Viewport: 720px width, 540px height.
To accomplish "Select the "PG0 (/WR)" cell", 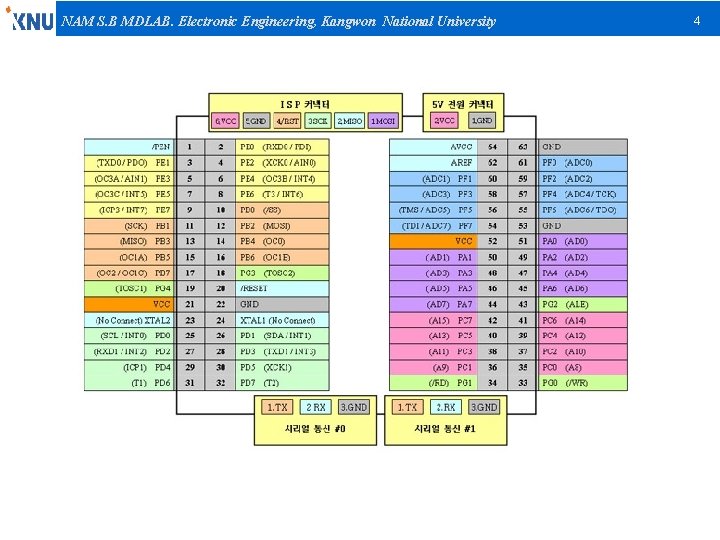I will [x=583, y=383].
